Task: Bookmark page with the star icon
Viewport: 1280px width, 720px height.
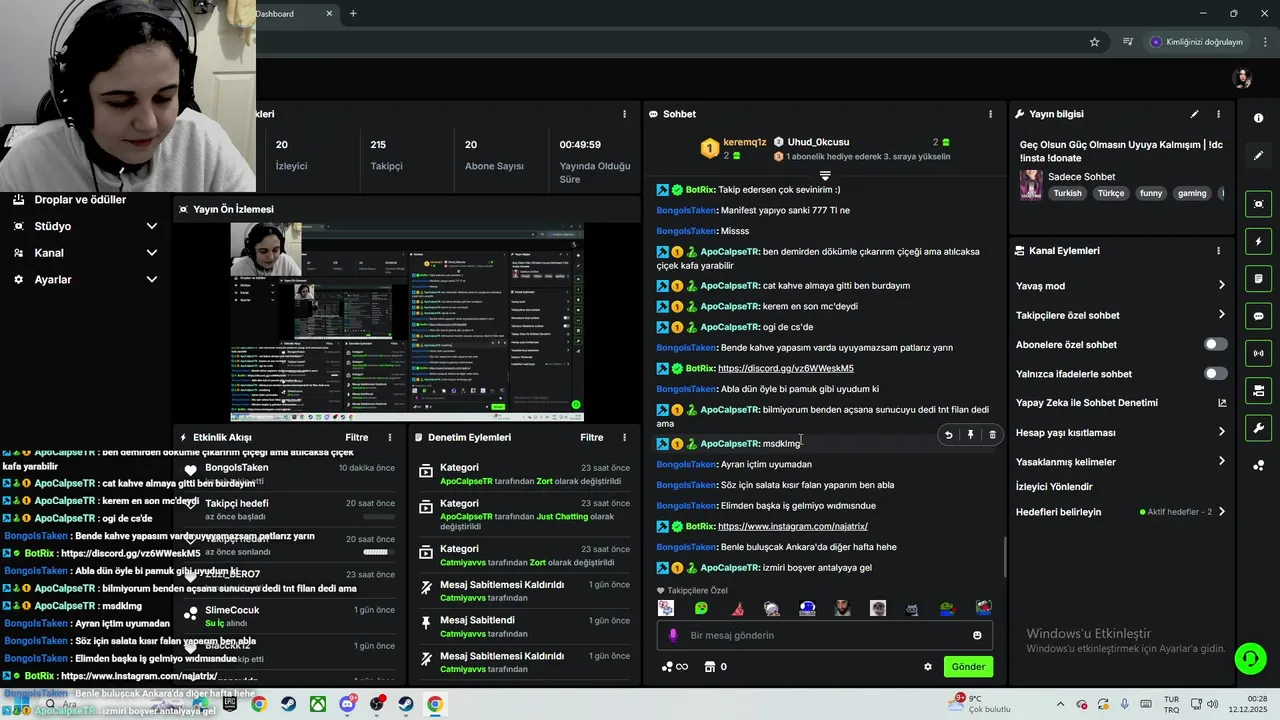Action: (1094, 42)
